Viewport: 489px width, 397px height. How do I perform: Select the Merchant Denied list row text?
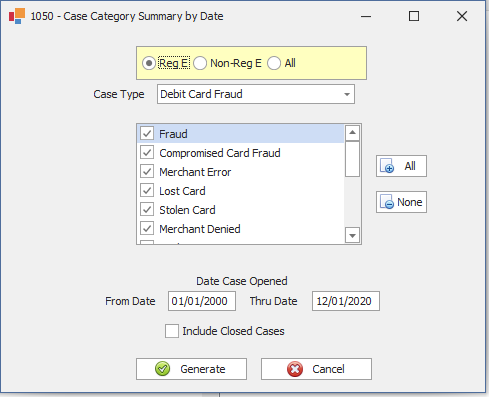[x=200, y=229]
